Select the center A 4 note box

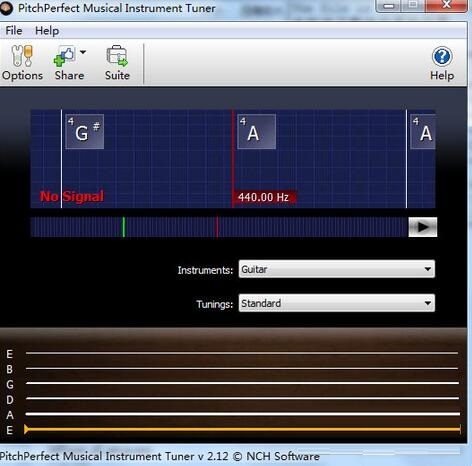tap(256, 132)
